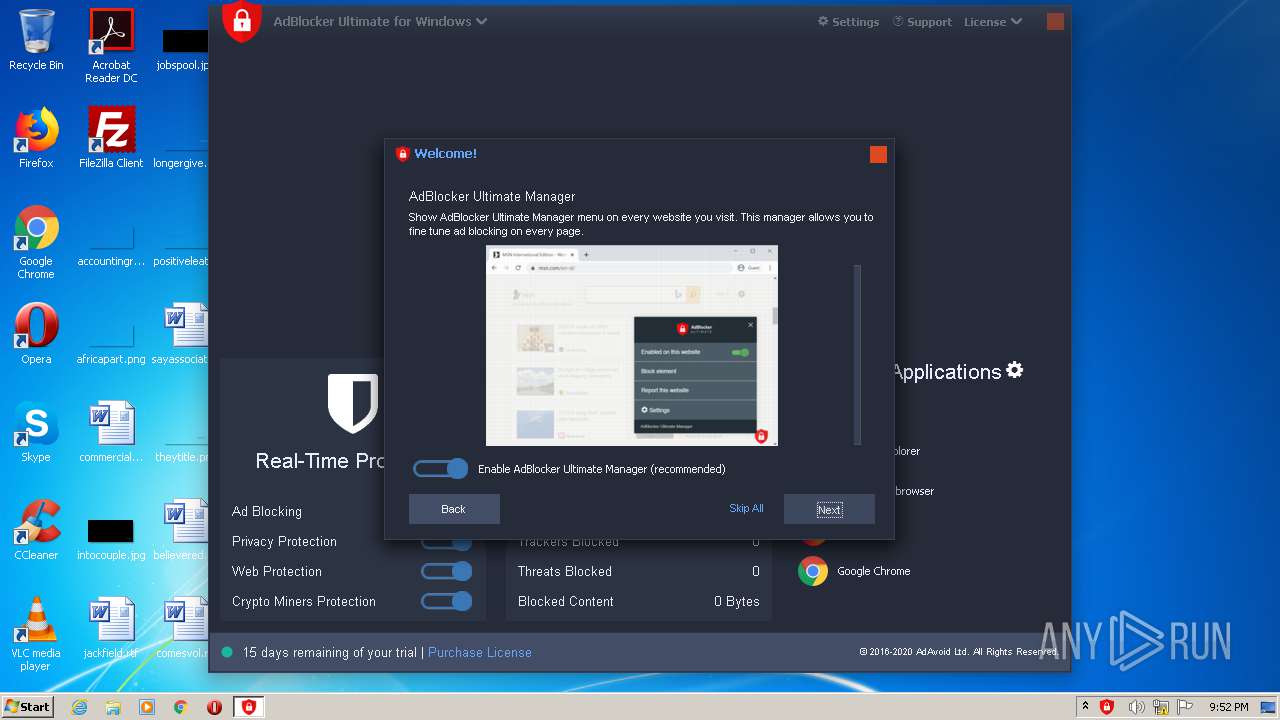1280x720 pixels.
Task: Select the commercial Word document on desktop
Action: click(111, 432)
